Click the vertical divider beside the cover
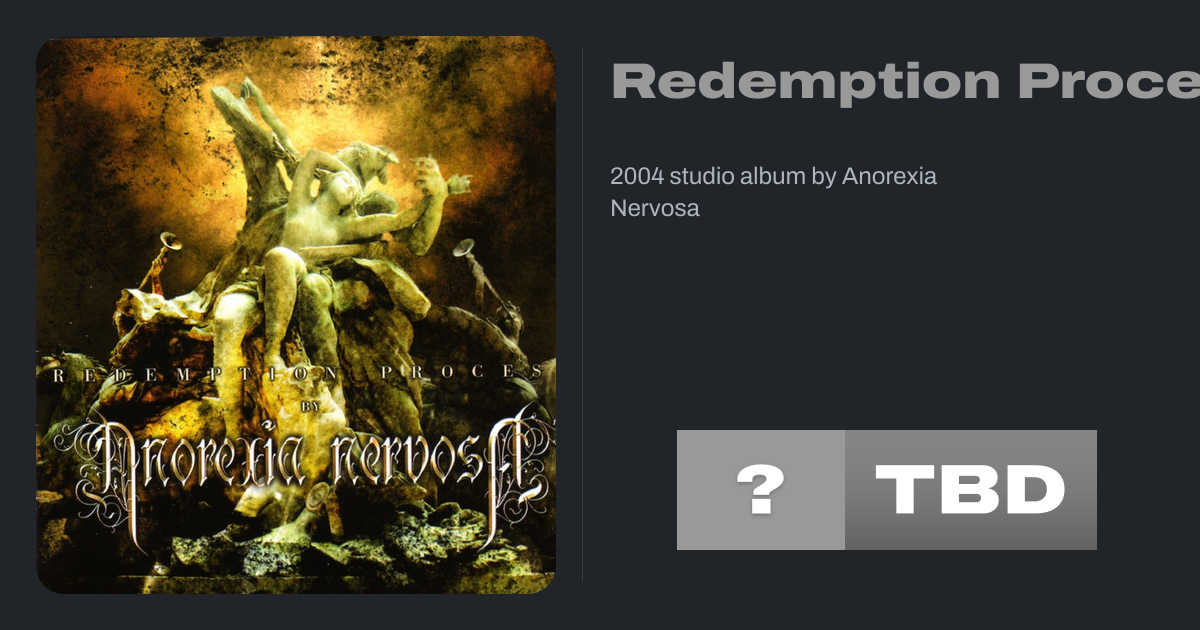1200x630 pixels. pos(583,315)
